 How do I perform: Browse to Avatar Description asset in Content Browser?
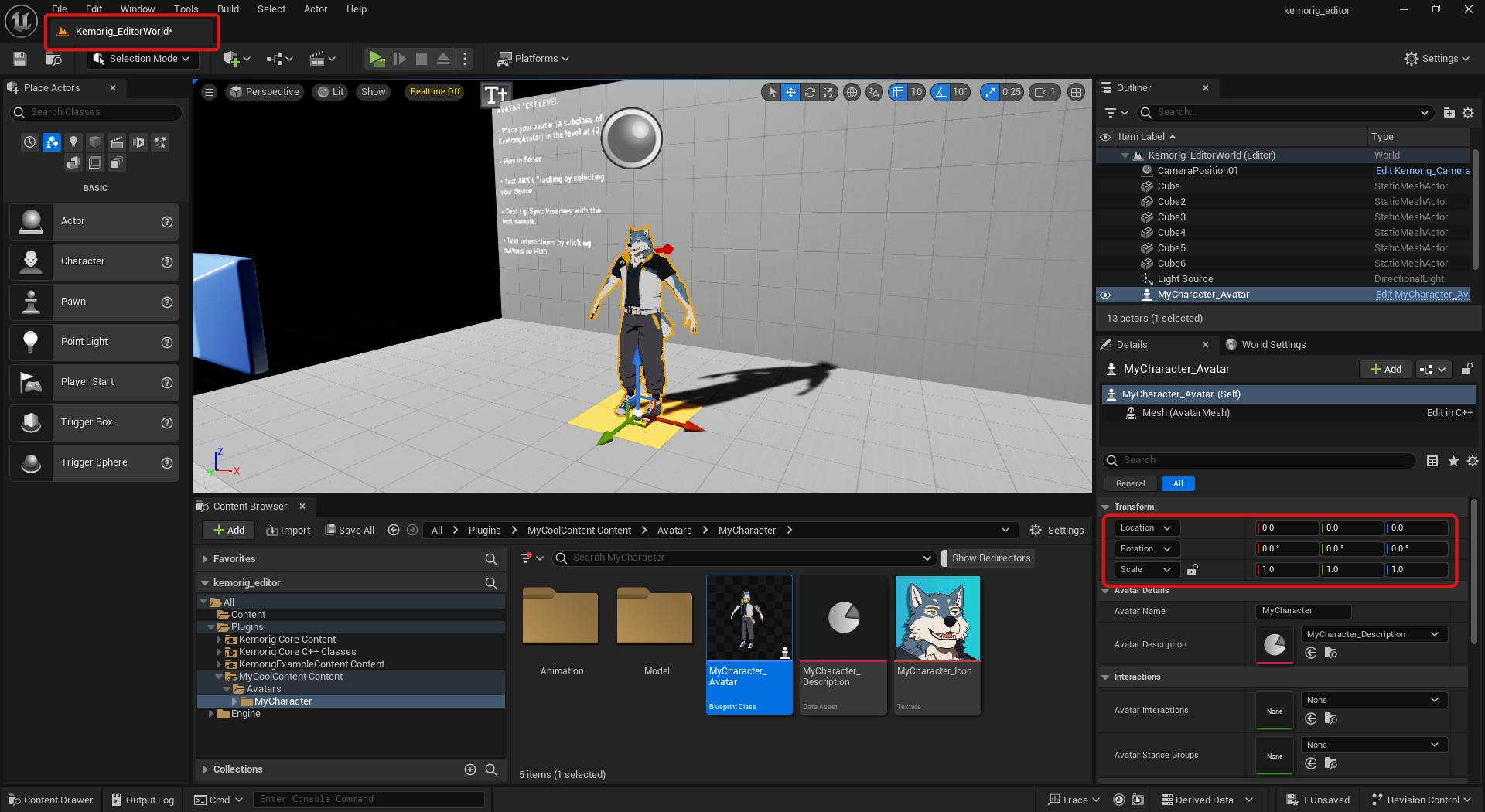tap(1330, 653)
